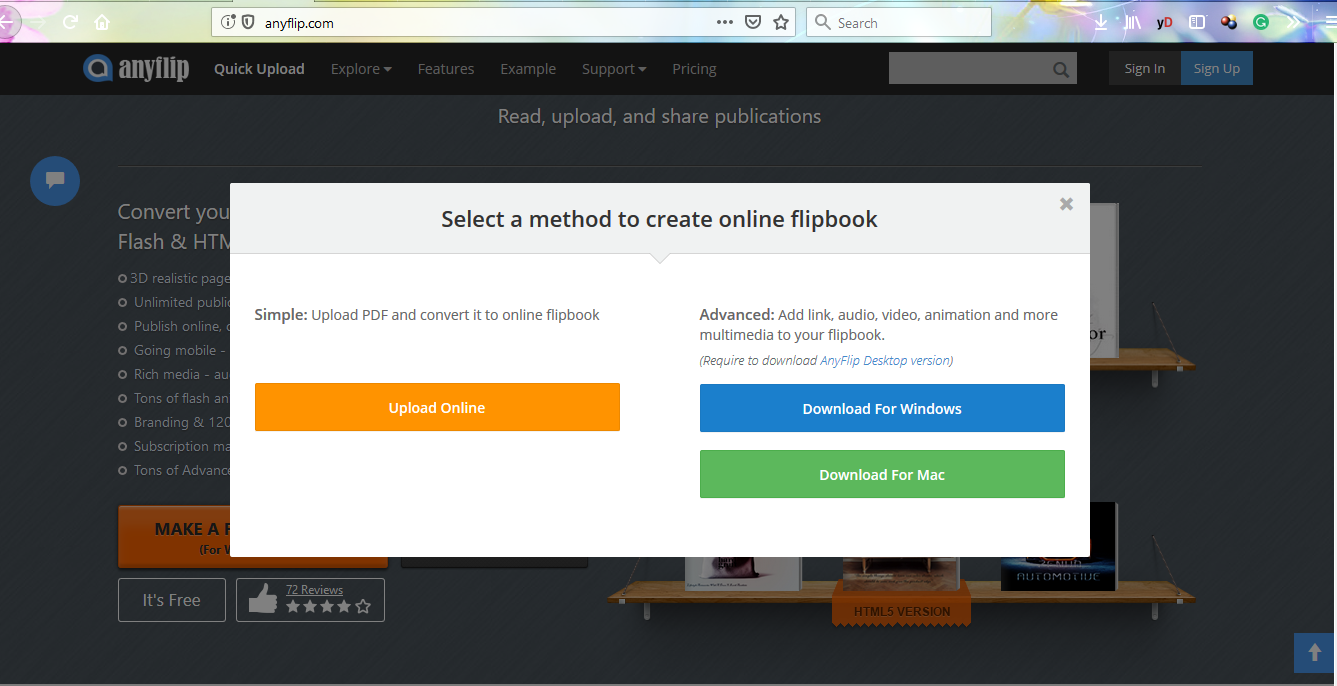
Task: Open the blue chat bubble widget
Action: 55,181
